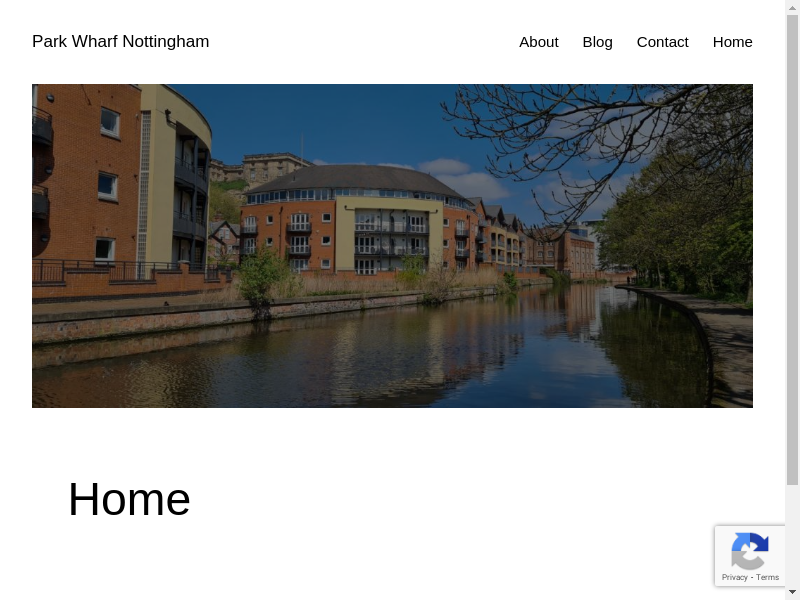Open the Blog menu item
The width and height of the screenshot is (800, 600).
tap(597, 42)
